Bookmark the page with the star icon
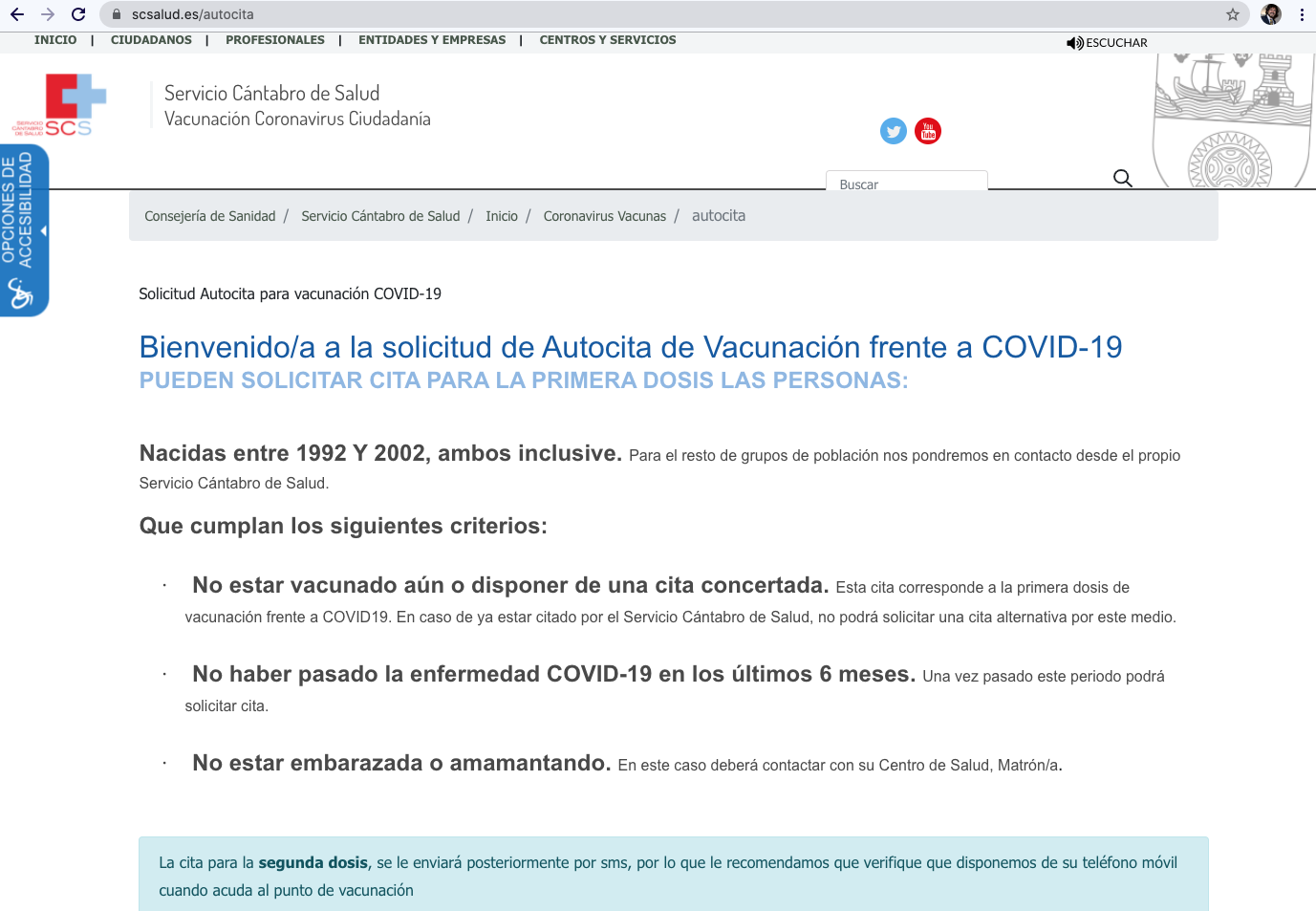 (x=1234, y=14)
